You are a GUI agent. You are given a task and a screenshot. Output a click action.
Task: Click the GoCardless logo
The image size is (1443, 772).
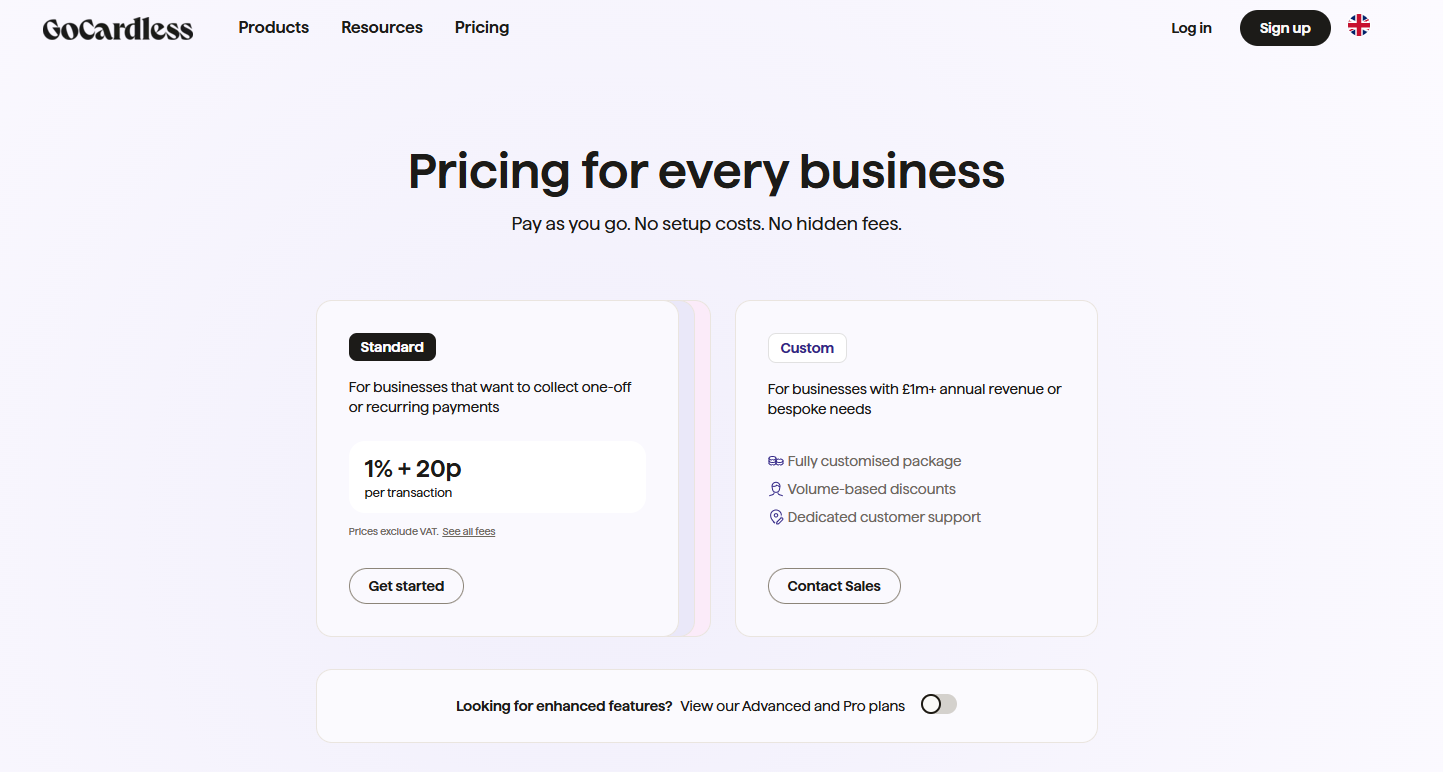coord(118,28)
